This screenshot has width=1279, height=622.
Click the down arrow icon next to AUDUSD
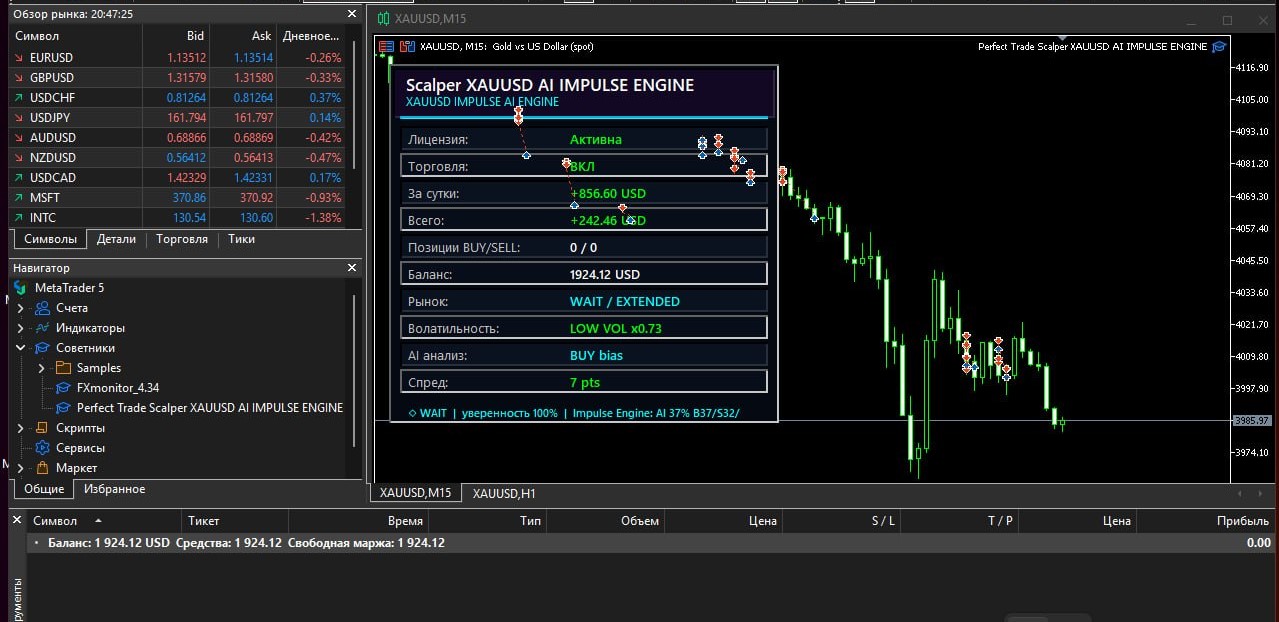(x=19, y=138)
